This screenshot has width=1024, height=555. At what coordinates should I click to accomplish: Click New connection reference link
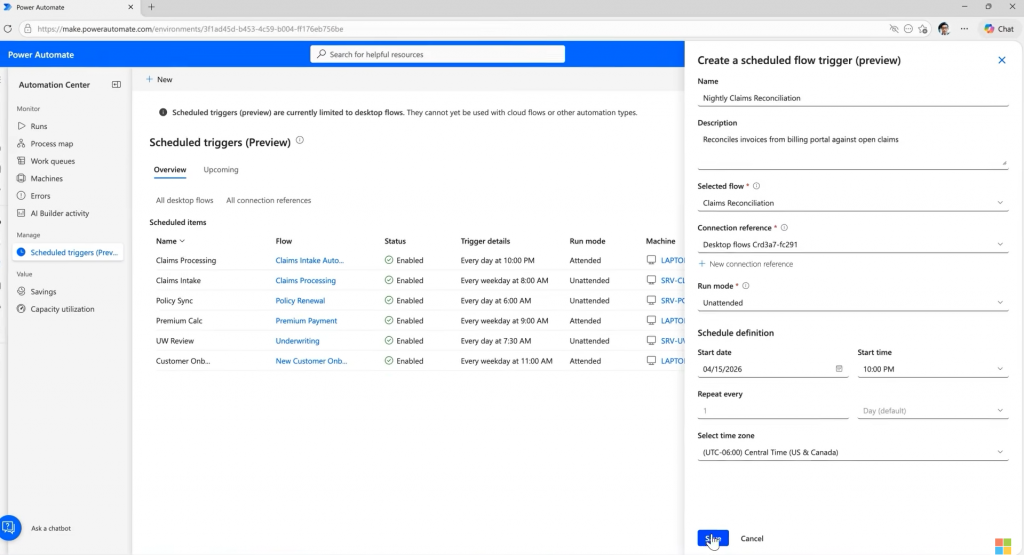click(x=746, y=264)
